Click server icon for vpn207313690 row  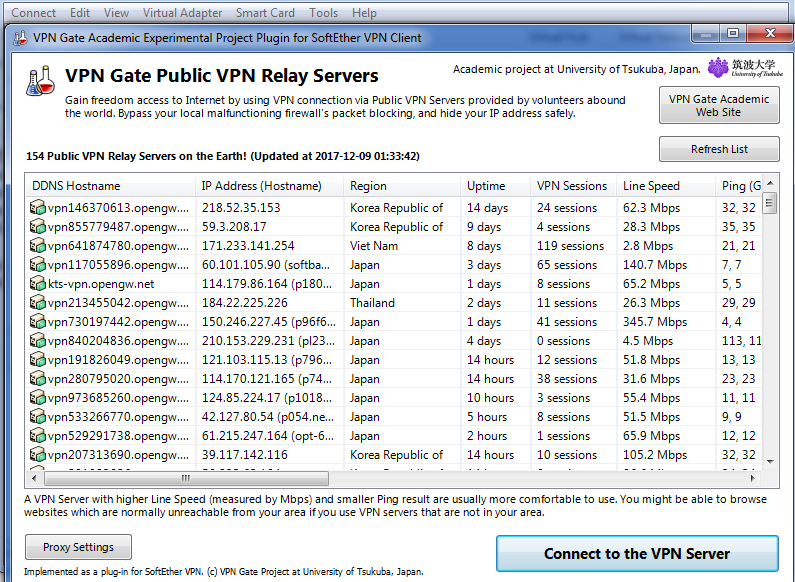coord(38,455)
